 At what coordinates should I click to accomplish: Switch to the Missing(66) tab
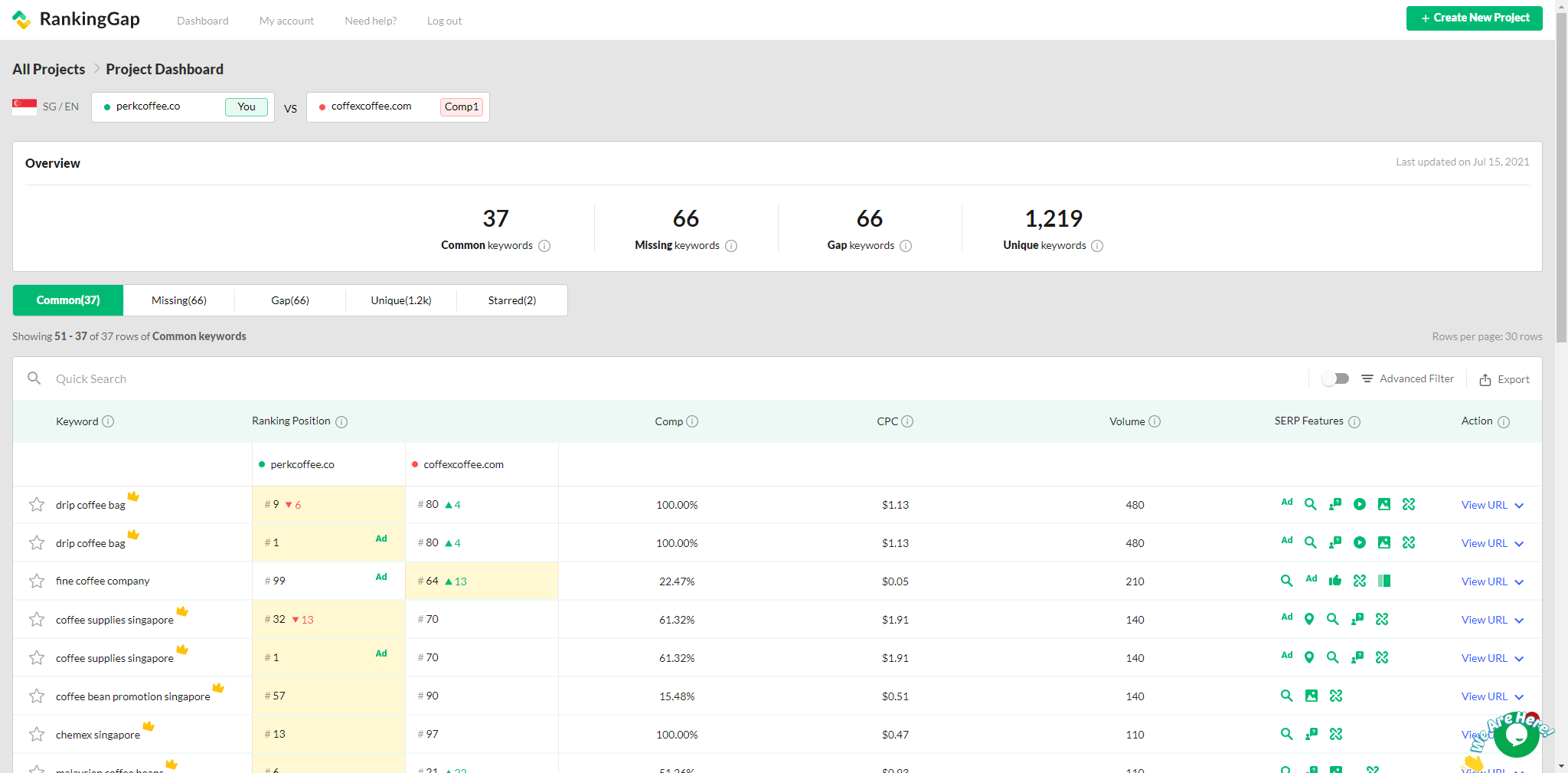[179, 300]
